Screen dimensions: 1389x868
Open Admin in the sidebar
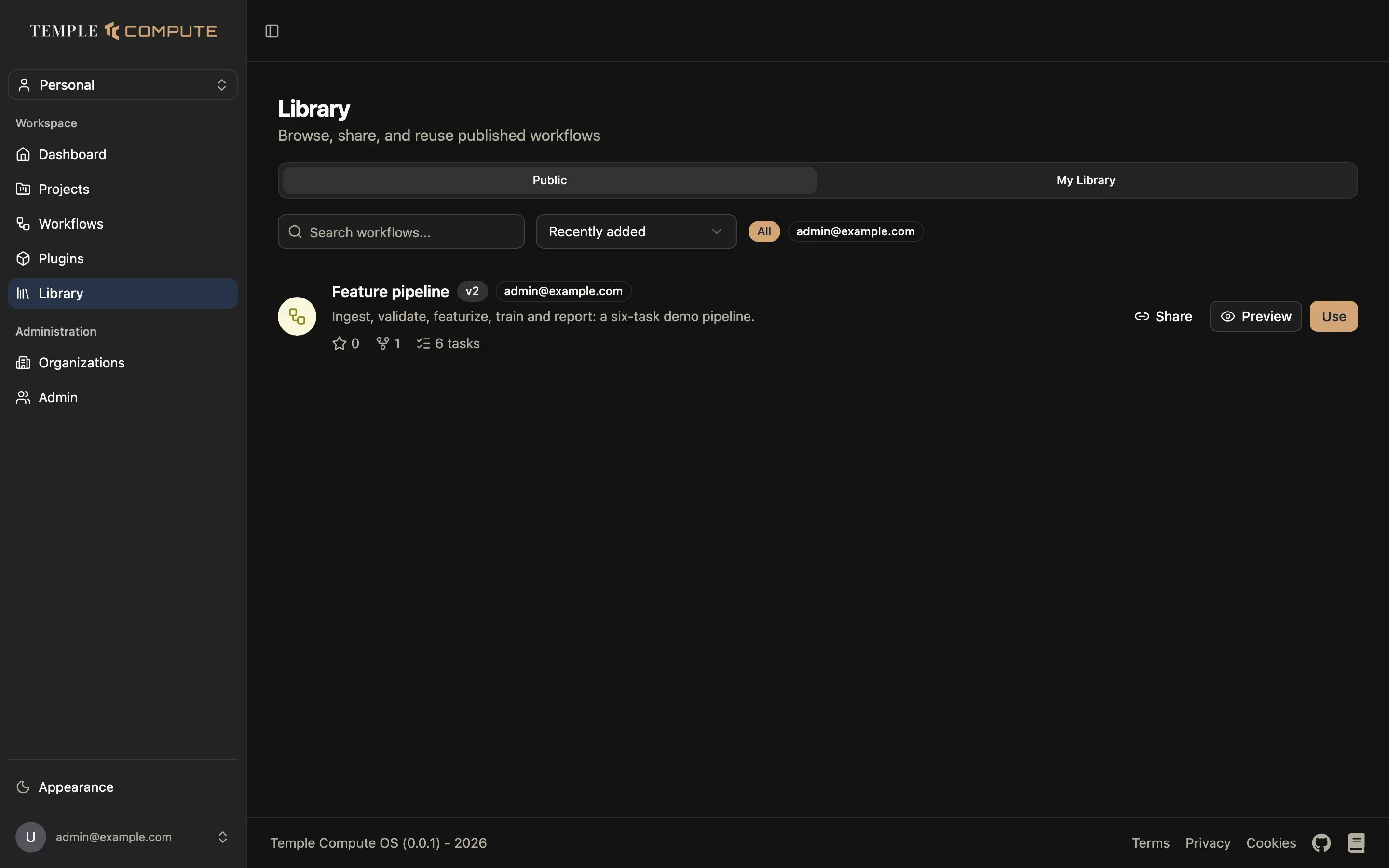(123, 397)
